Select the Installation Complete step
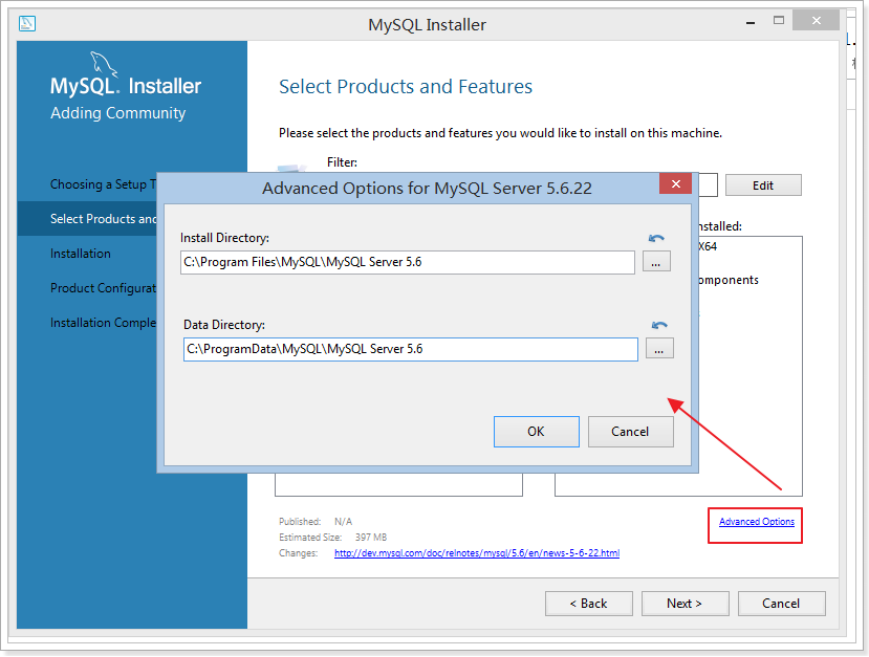The height and width of the screenshot is (657, 869). (x=103, y=323)
